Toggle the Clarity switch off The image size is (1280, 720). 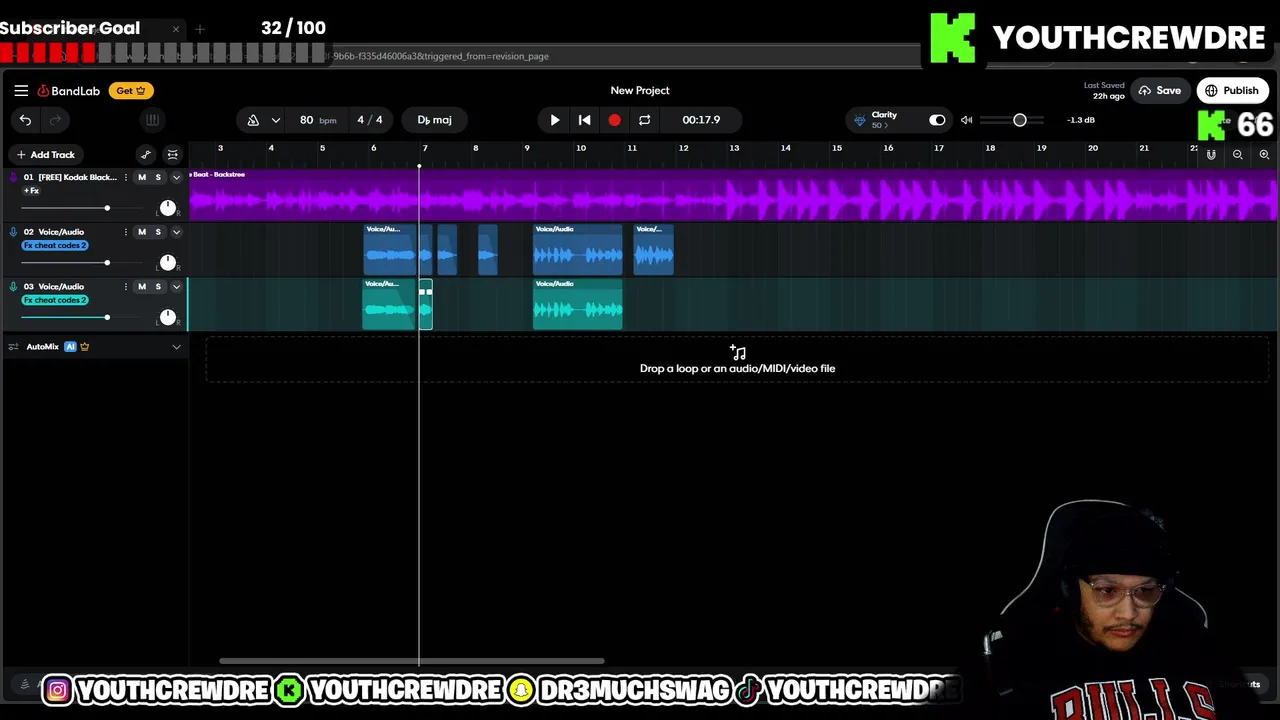tap(937, 120)
